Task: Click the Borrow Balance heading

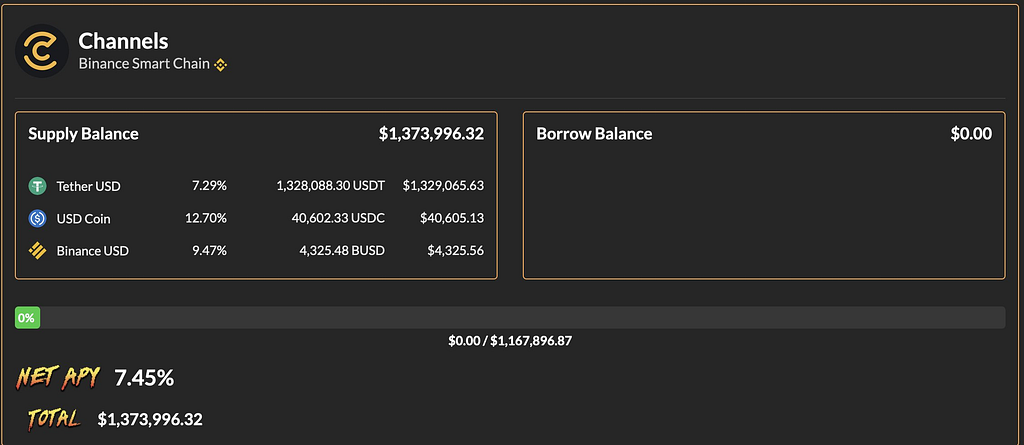Action: (594, 134)
